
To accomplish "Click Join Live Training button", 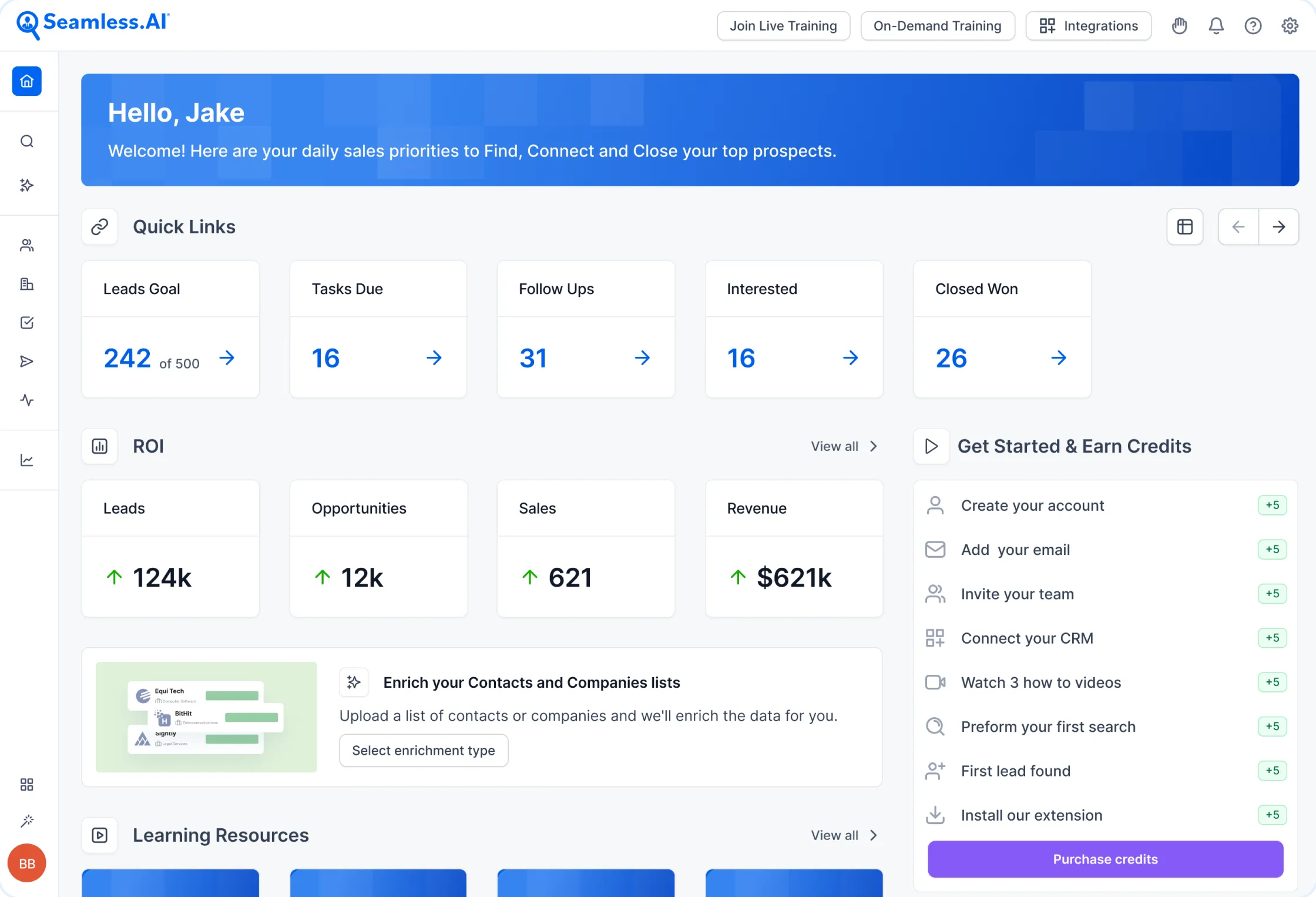I will [x=783, y=25].
